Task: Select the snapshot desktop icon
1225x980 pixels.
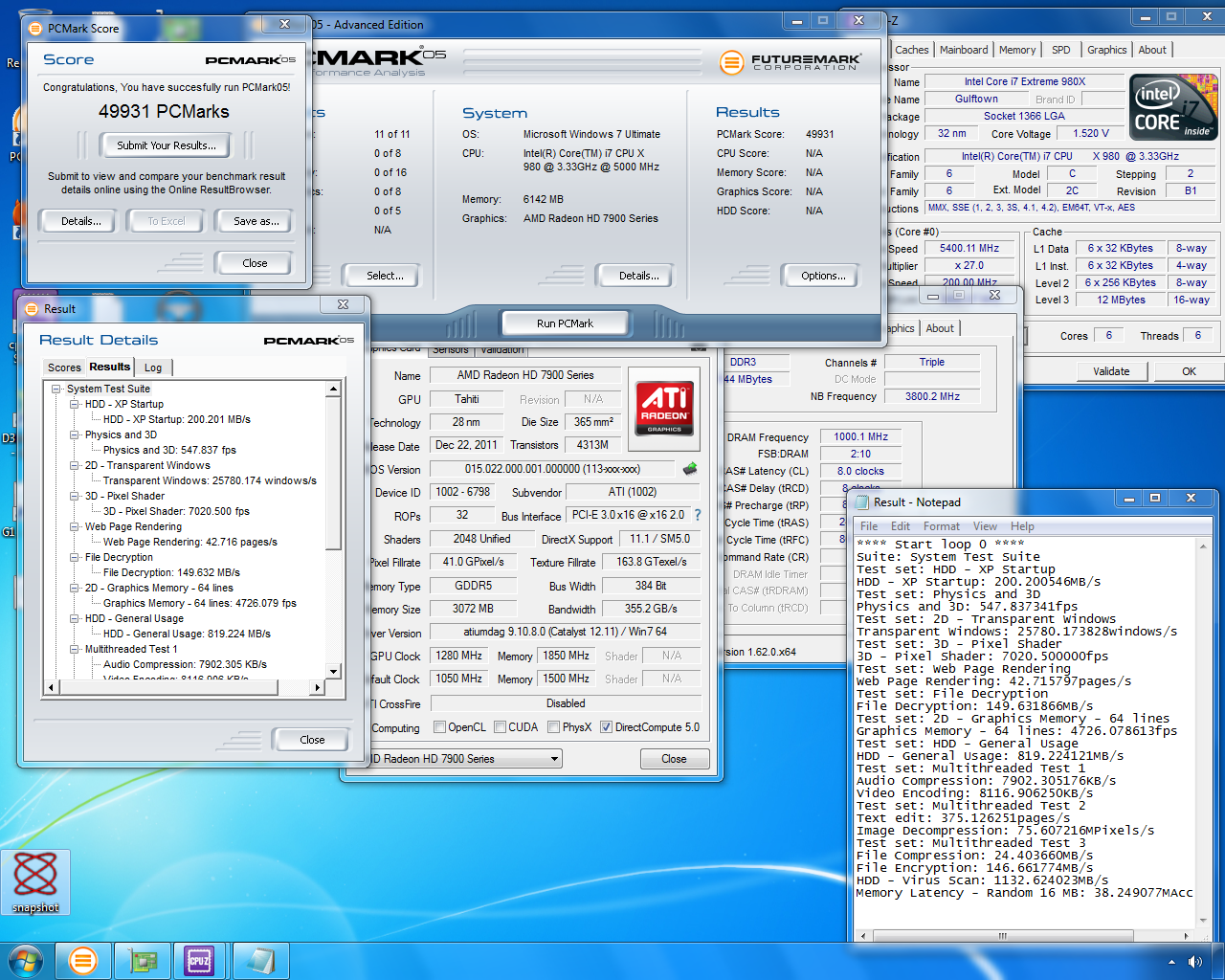Action: (x=35, y=882)
